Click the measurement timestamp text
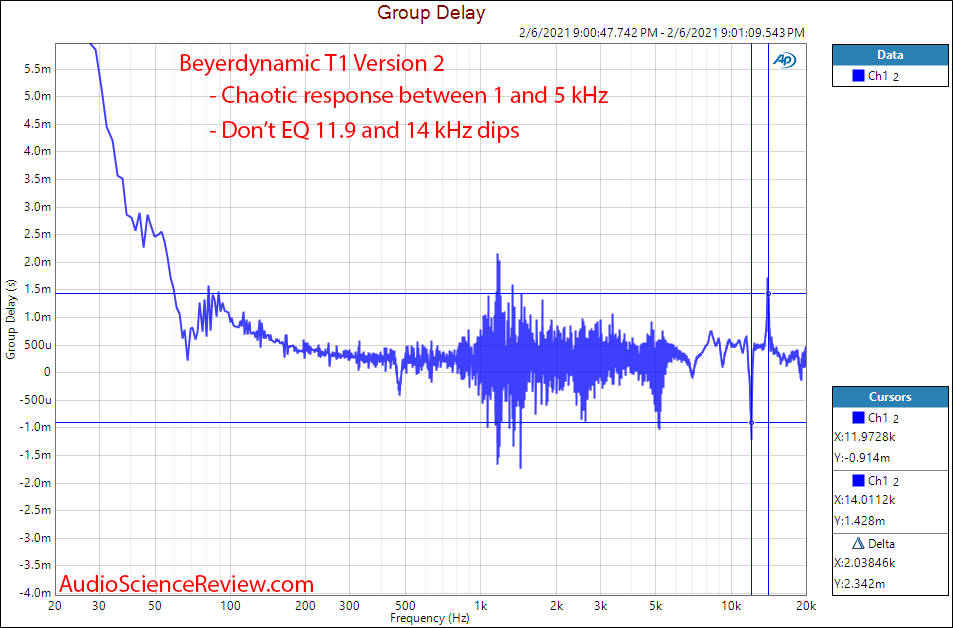 [x=662, y=33]
